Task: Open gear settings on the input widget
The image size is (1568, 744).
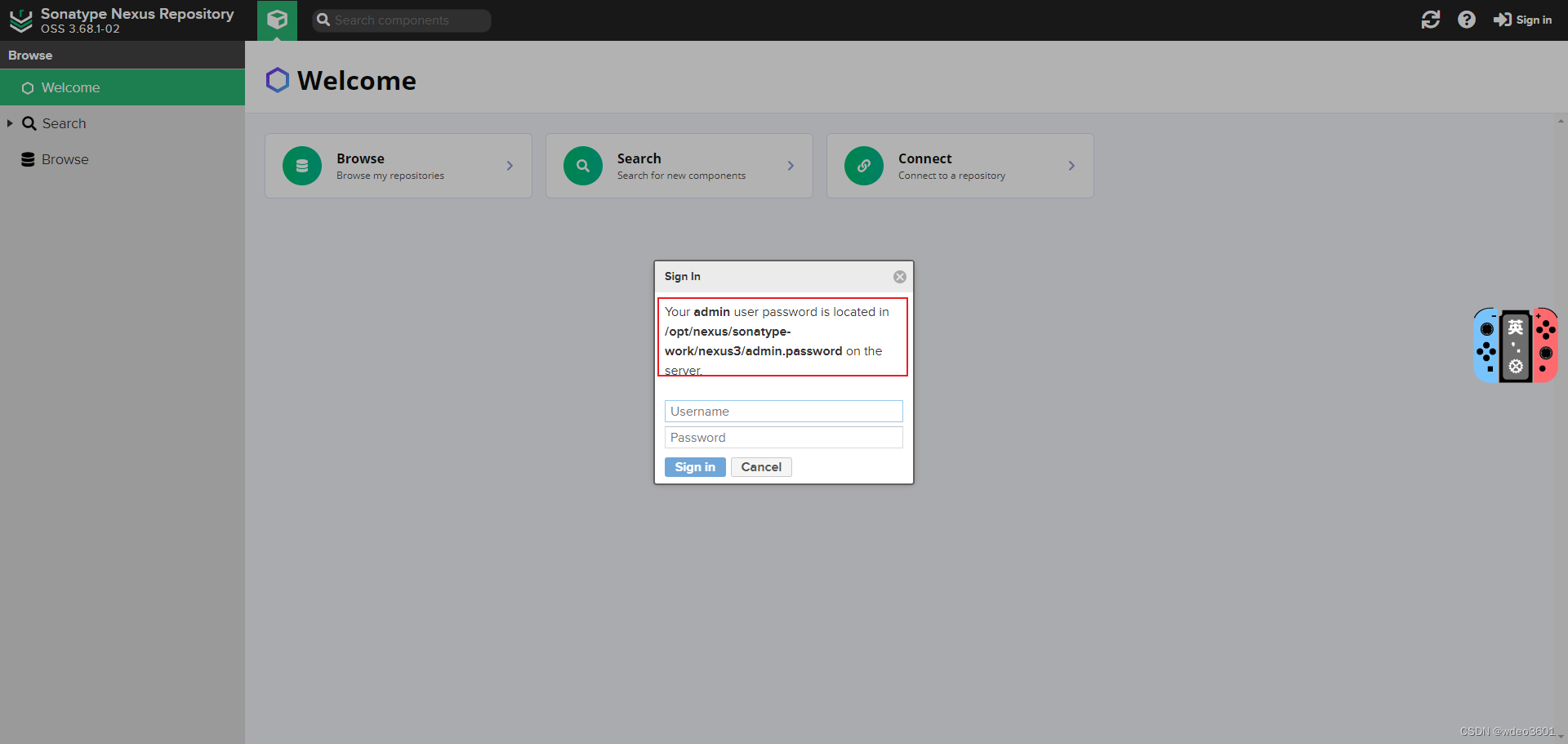Action: point(1516,367)
